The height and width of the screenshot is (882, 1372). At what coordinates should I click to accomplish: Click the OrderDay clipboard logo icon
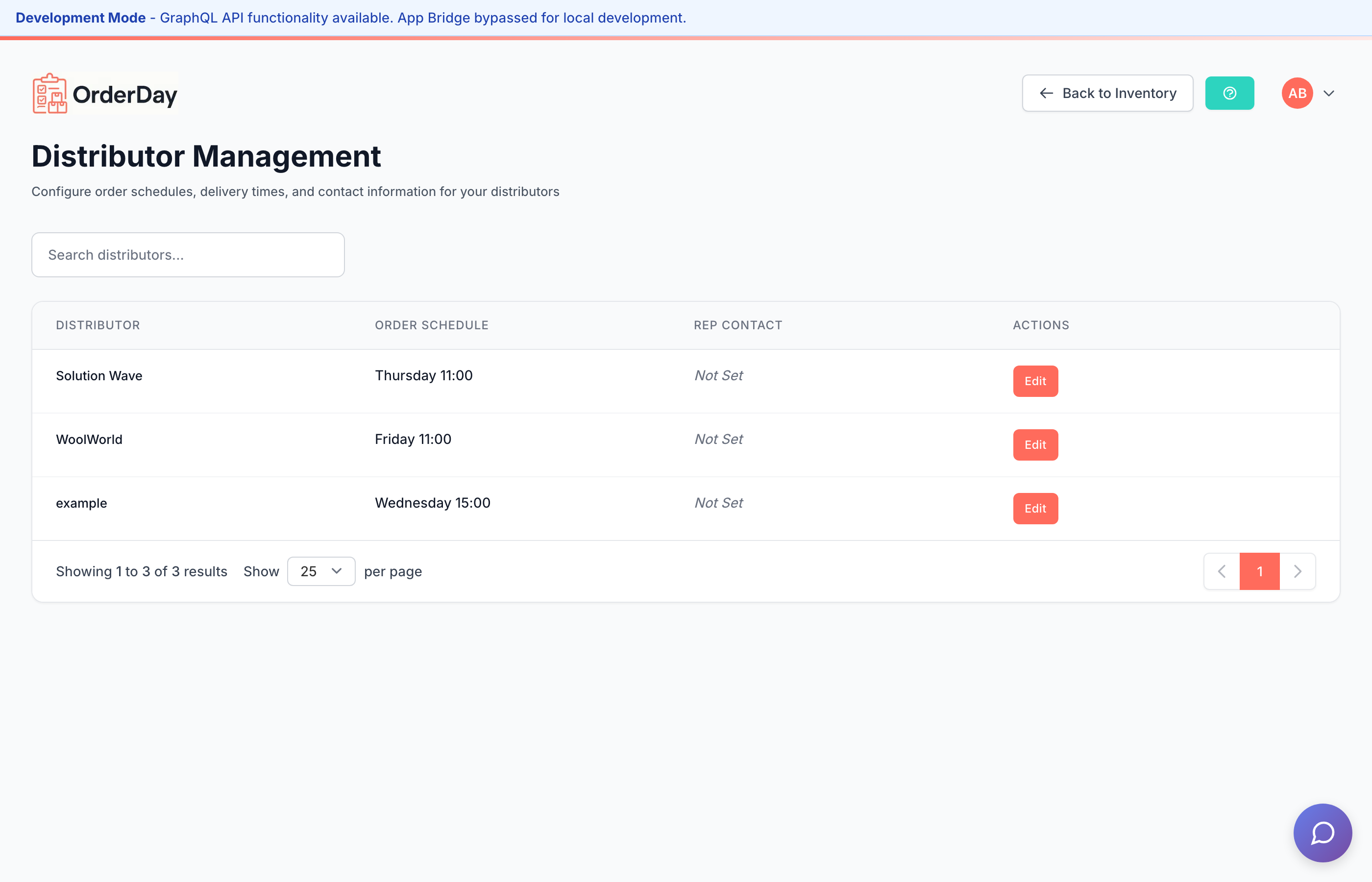pyautogui.click(x=50, y=94)
